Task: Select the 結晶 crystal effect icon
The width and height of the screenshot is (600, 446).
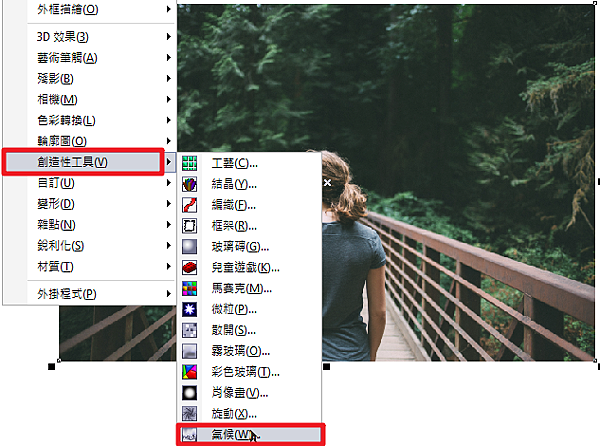Action: [189, 184]
